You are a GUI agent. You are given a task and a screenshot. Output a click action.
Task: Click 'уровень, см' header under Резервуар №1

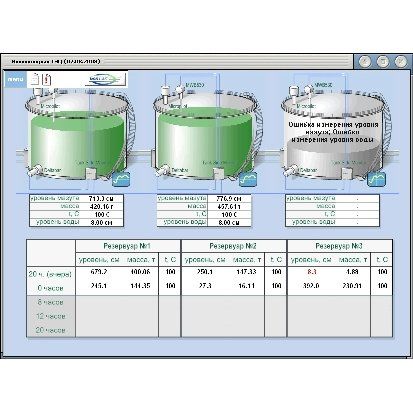tap(99, 260)
